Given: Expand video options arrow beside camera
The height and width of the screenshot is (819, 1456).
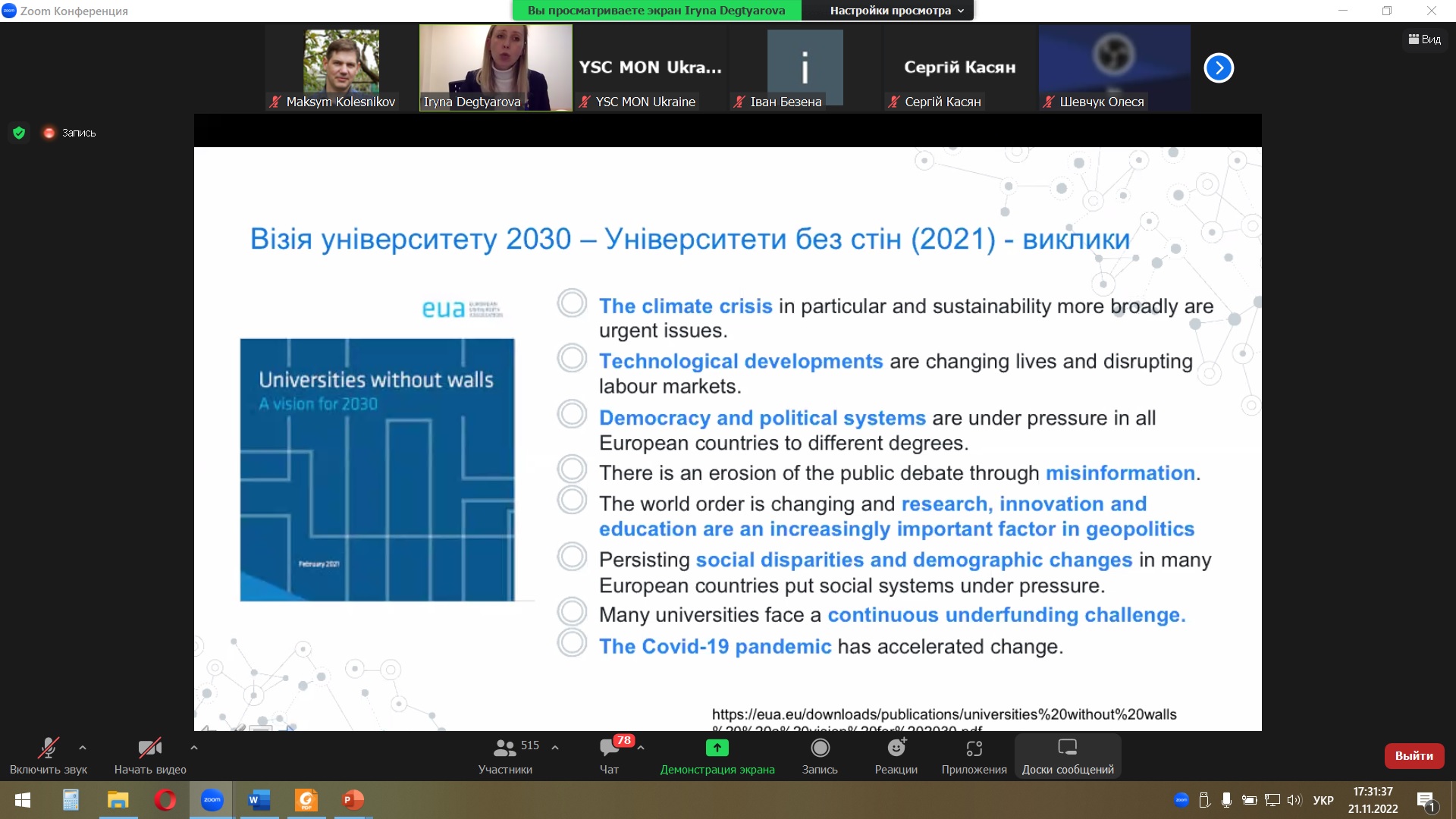Looking at the screenshot, I should pos(194,748).
